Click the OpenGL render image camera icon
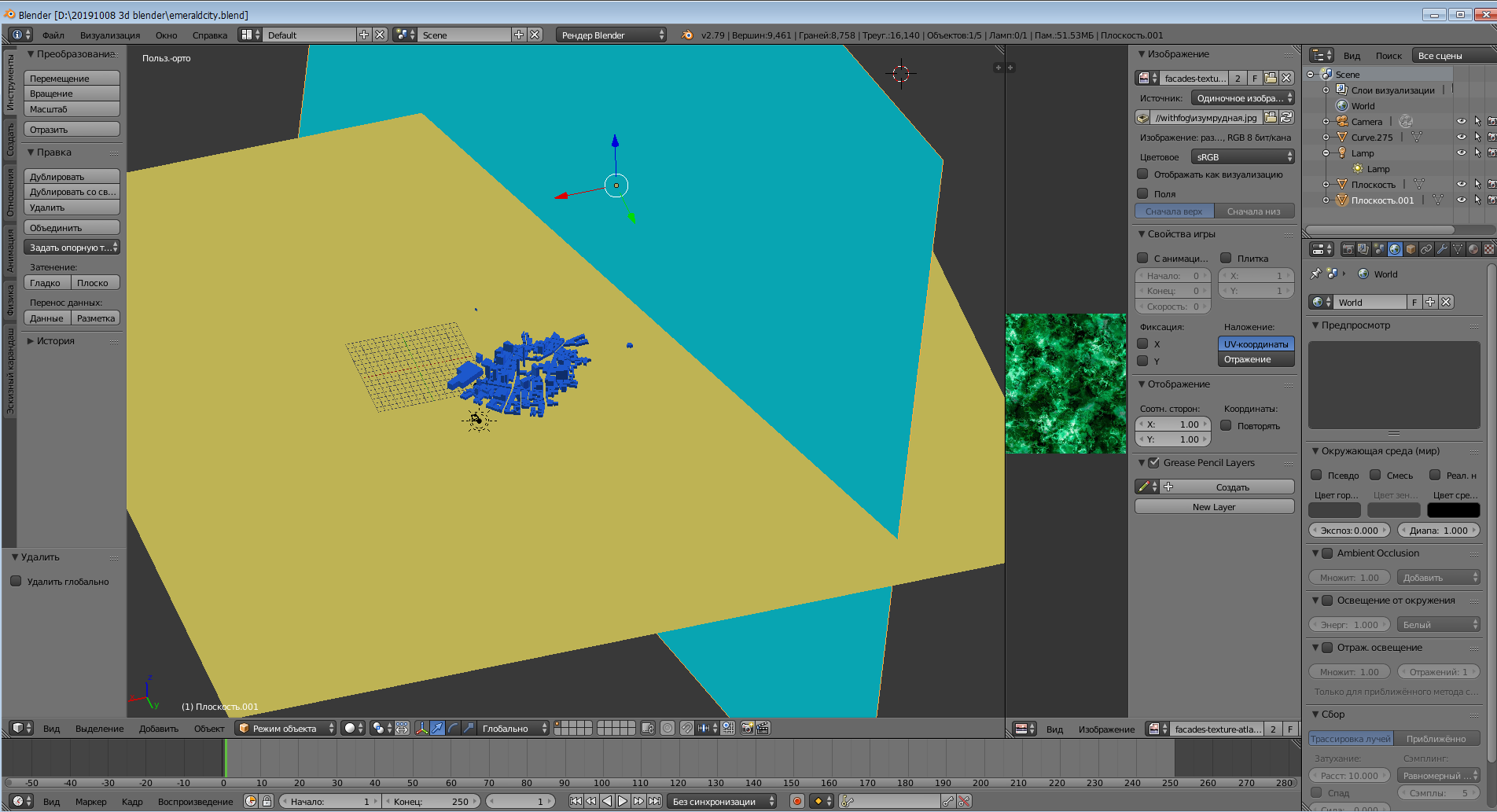The height and width of the screenshot is (812, 1497). (x=747, y=728)
